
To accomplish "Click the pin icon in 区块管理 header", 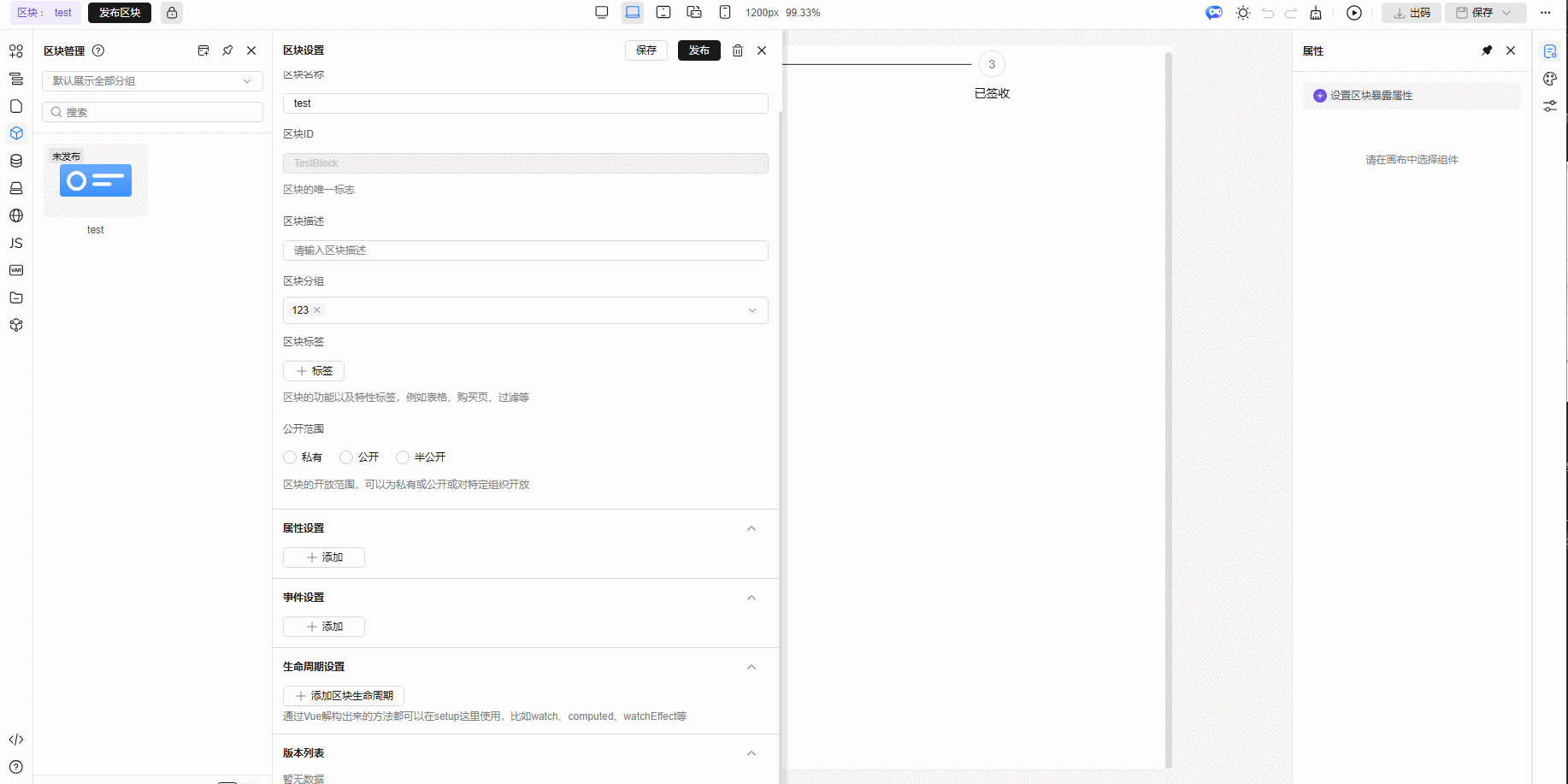I will (x=227, y=50).
